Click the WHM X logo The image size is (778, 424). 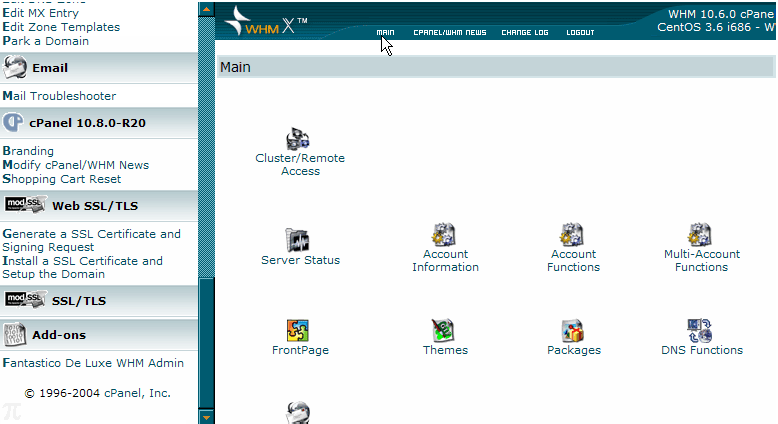pos(265,21)
